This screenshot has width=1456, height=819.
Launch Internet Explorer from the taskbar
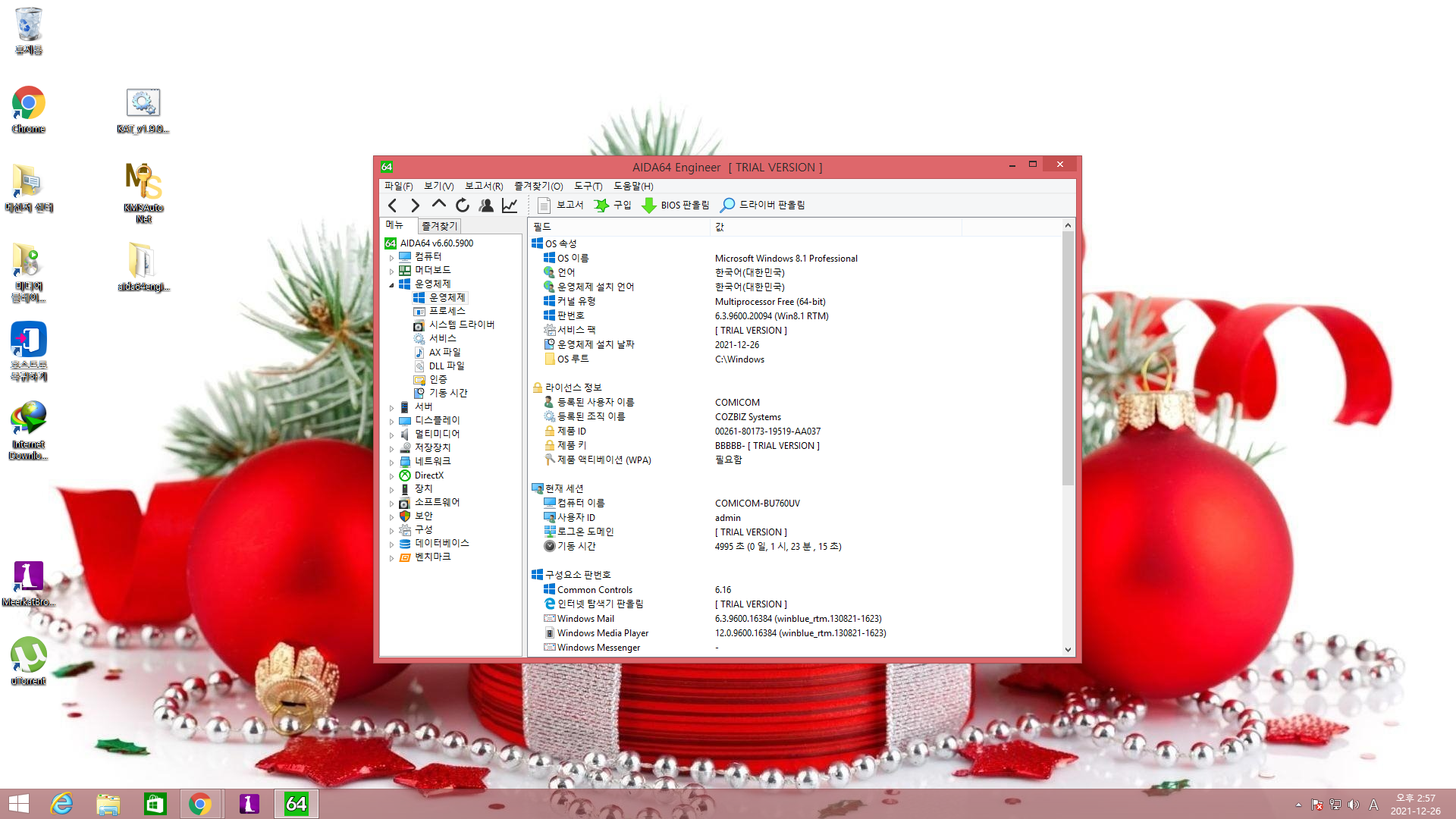point(61,804)
